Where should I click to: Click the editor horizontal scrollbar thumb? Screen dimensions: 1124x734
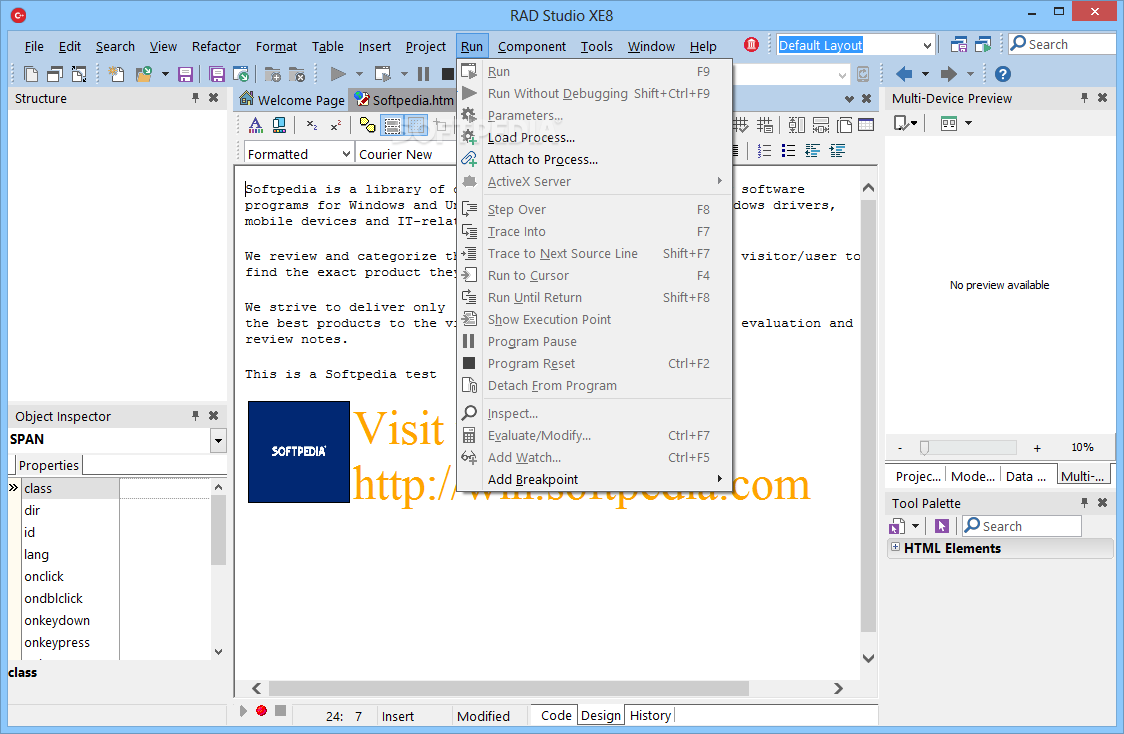(508, 688)
